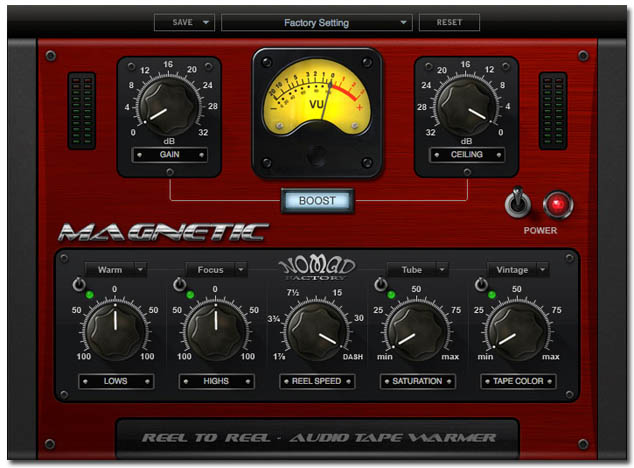
Task: Click the right output level meter
Action: 553,111
